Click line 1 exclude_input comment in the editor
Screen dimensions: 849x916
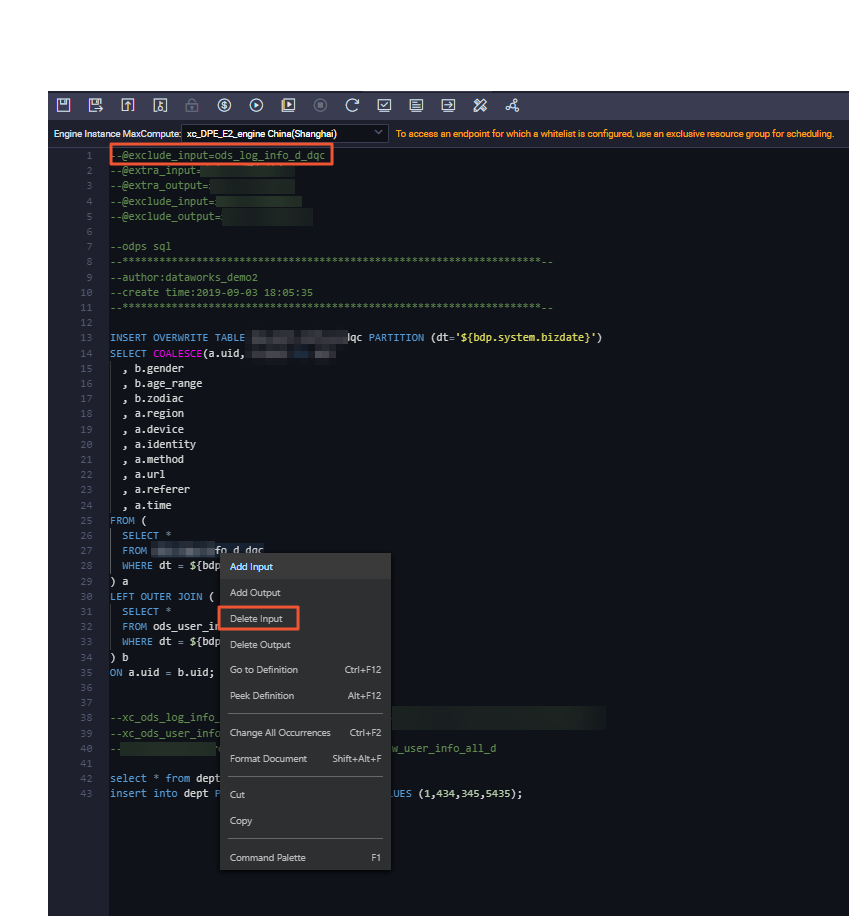[220, 156]
